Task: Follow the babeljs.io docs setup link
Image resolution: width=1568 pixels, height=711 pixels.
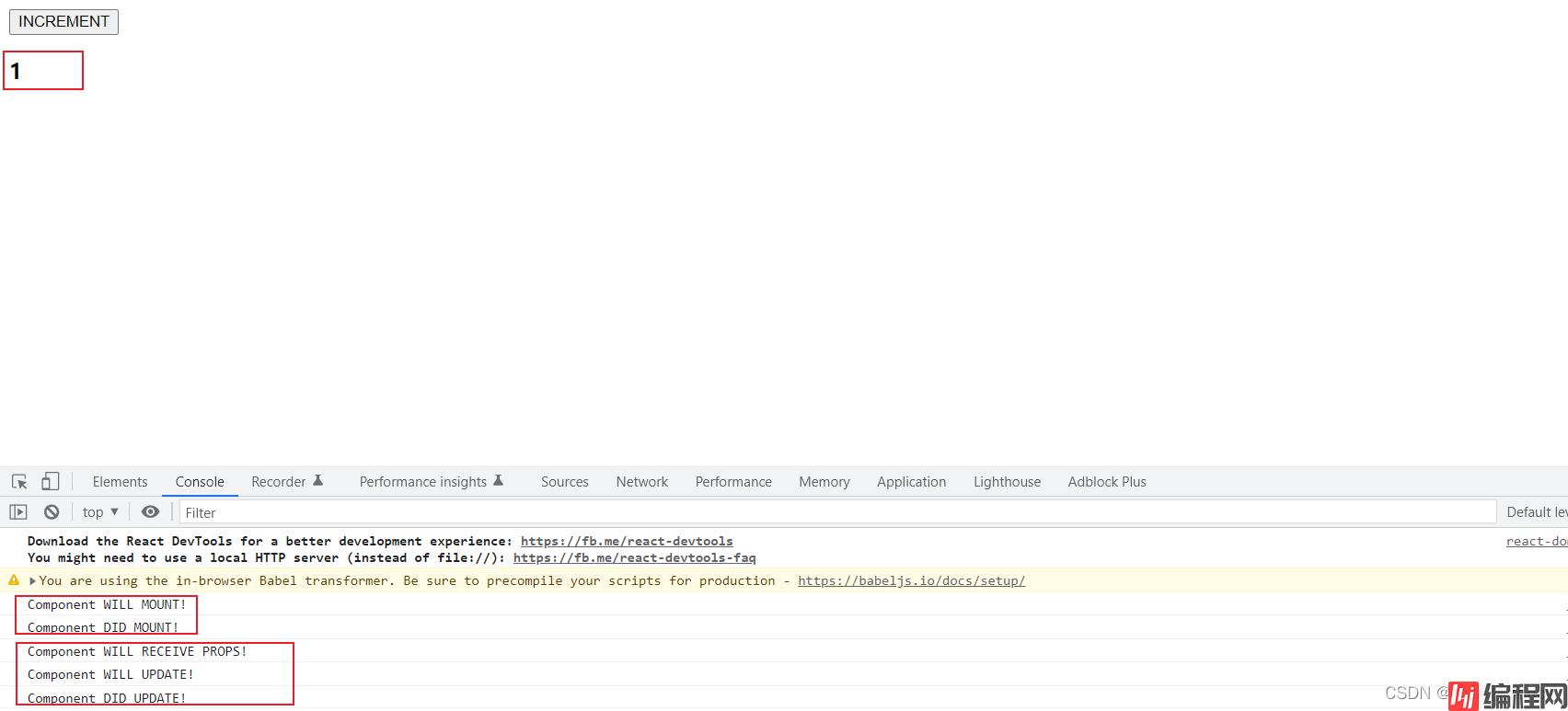Action: (x=911, y=581)
